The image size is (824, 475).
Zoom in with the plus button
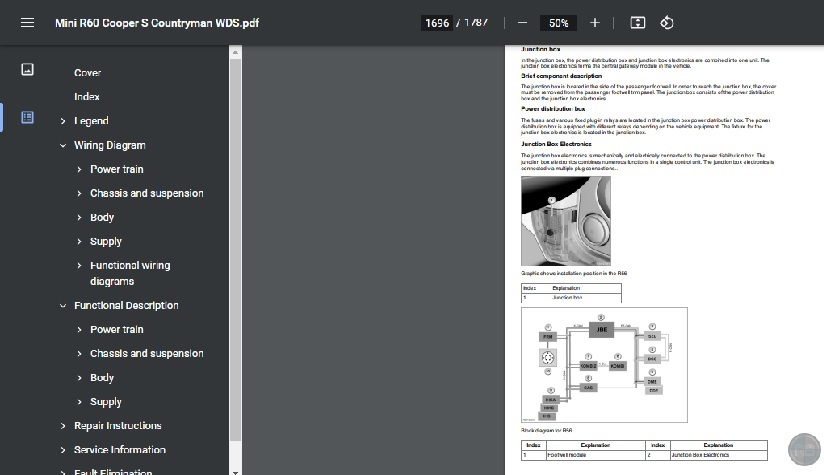594,23
